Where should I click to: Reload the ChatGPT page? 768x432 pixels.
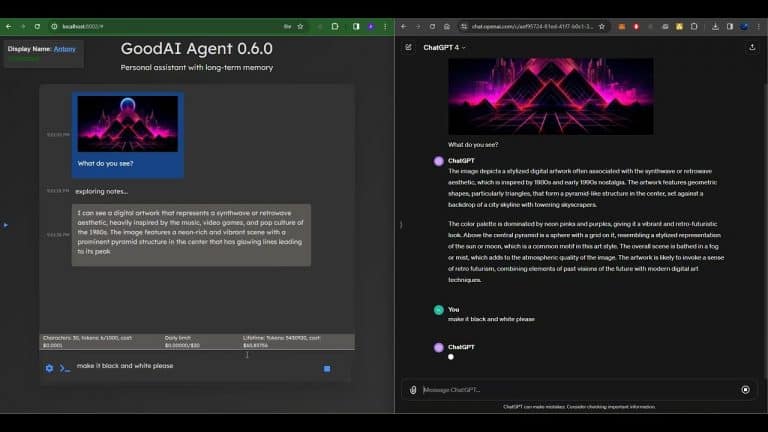[x=432, y=26]
